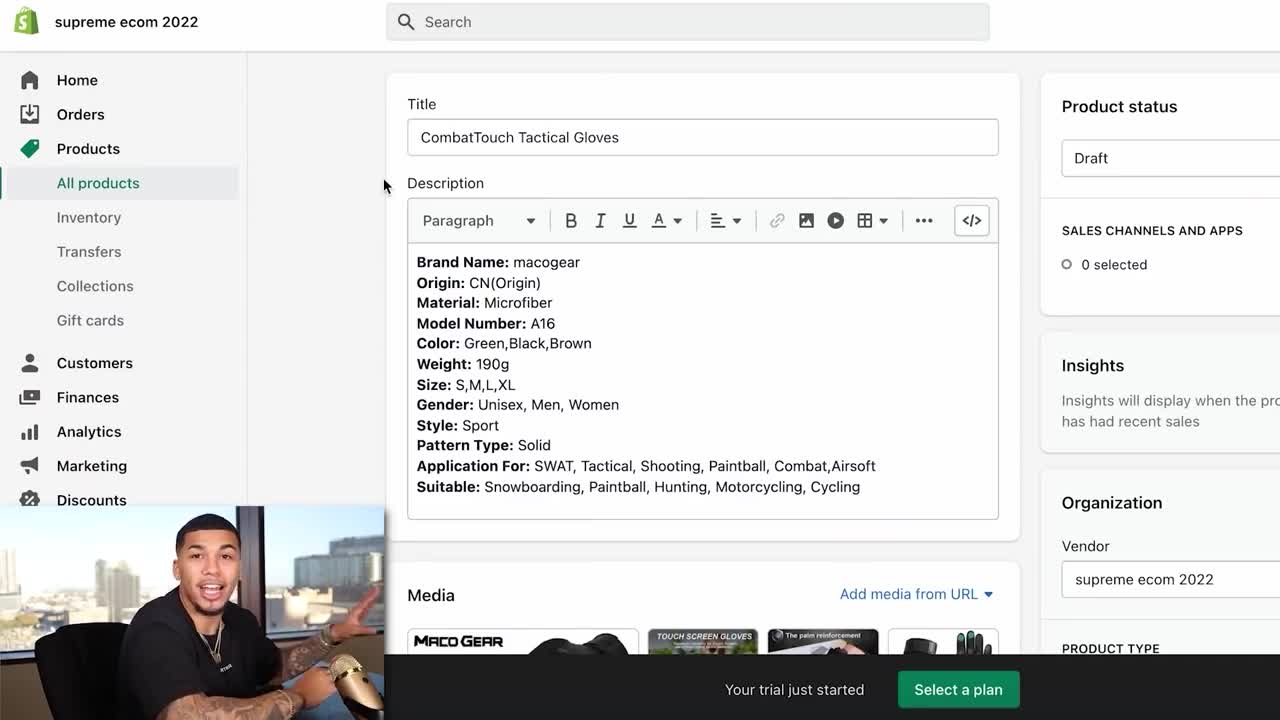This screenshot has height=720, width=1280.
Task: Click the Select a plan button
Action: pyautogui.click(x=958, y=690)
